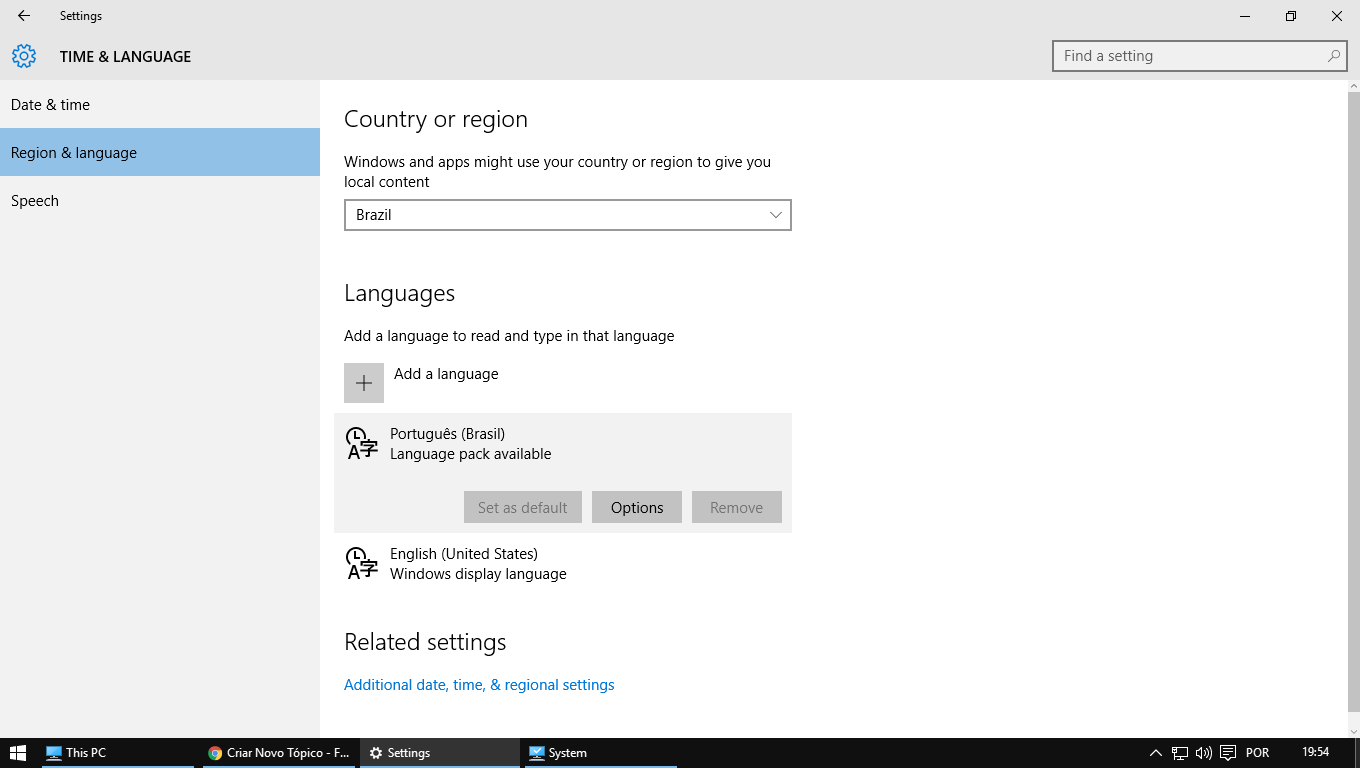Open Additional date, time, & regional settings
The height and width of the screenshot is (768, 1360).
coord(479,685)
